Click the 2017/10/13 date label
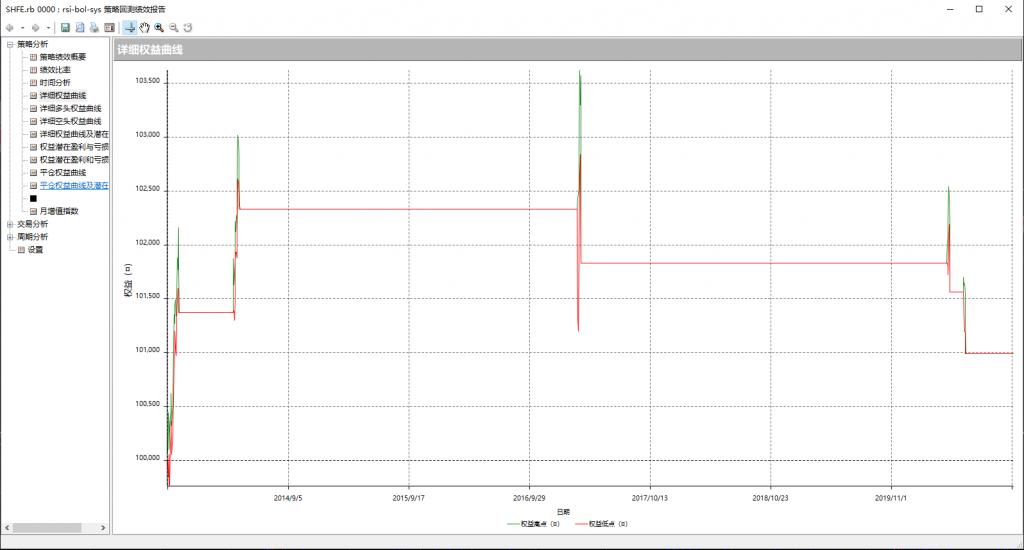This screenshot has width=1024, height=550. point(650,498)
